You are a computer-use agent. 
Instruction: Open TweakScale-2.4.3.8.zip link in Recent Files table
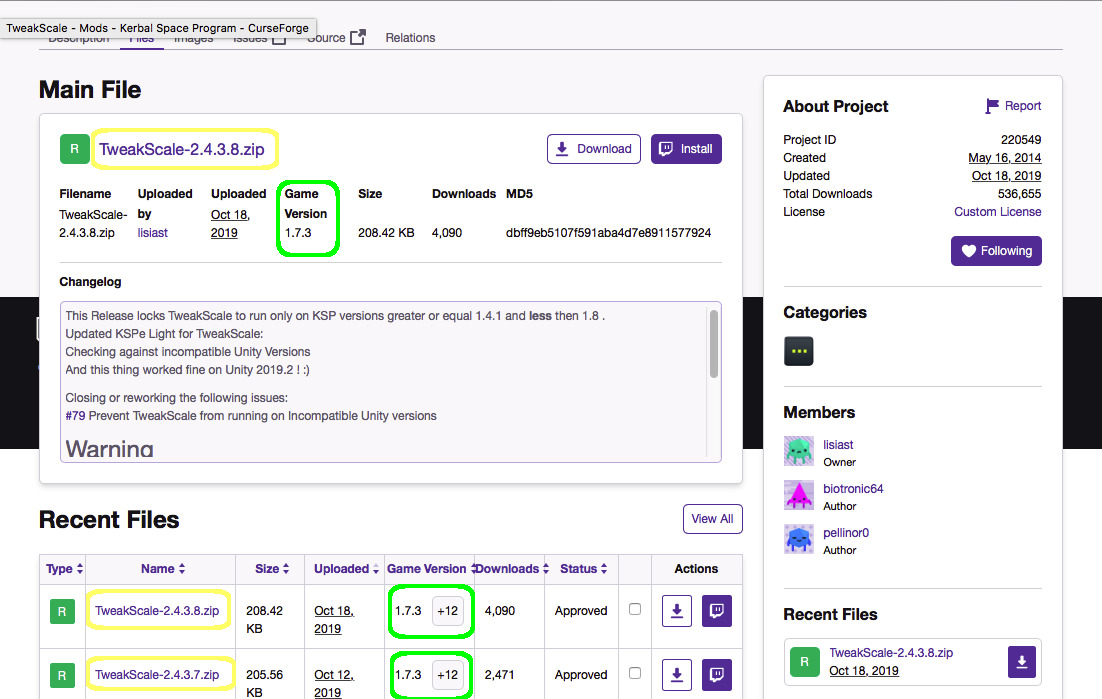coord(157,611)
